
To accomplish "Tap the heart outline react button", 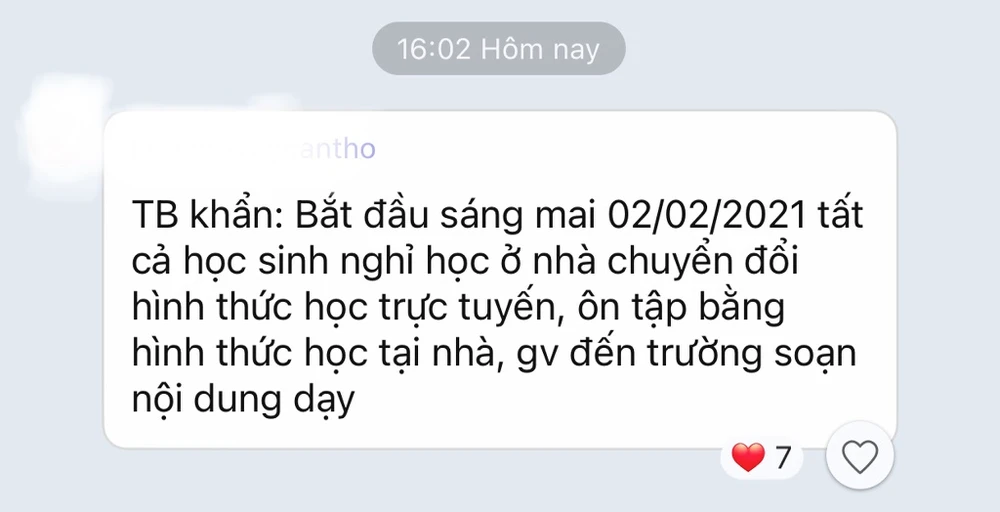I will click(860, 457).
